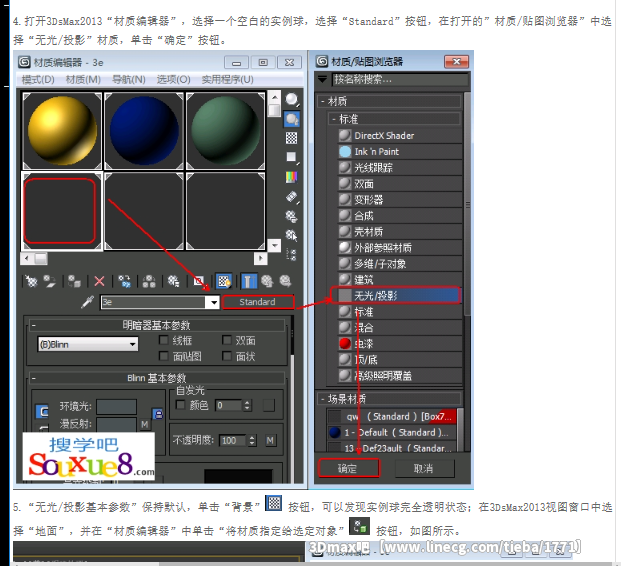The image size is (621, 566).
Task: Click the ambient-diffuse lock icon
Action: coord(158,414)
